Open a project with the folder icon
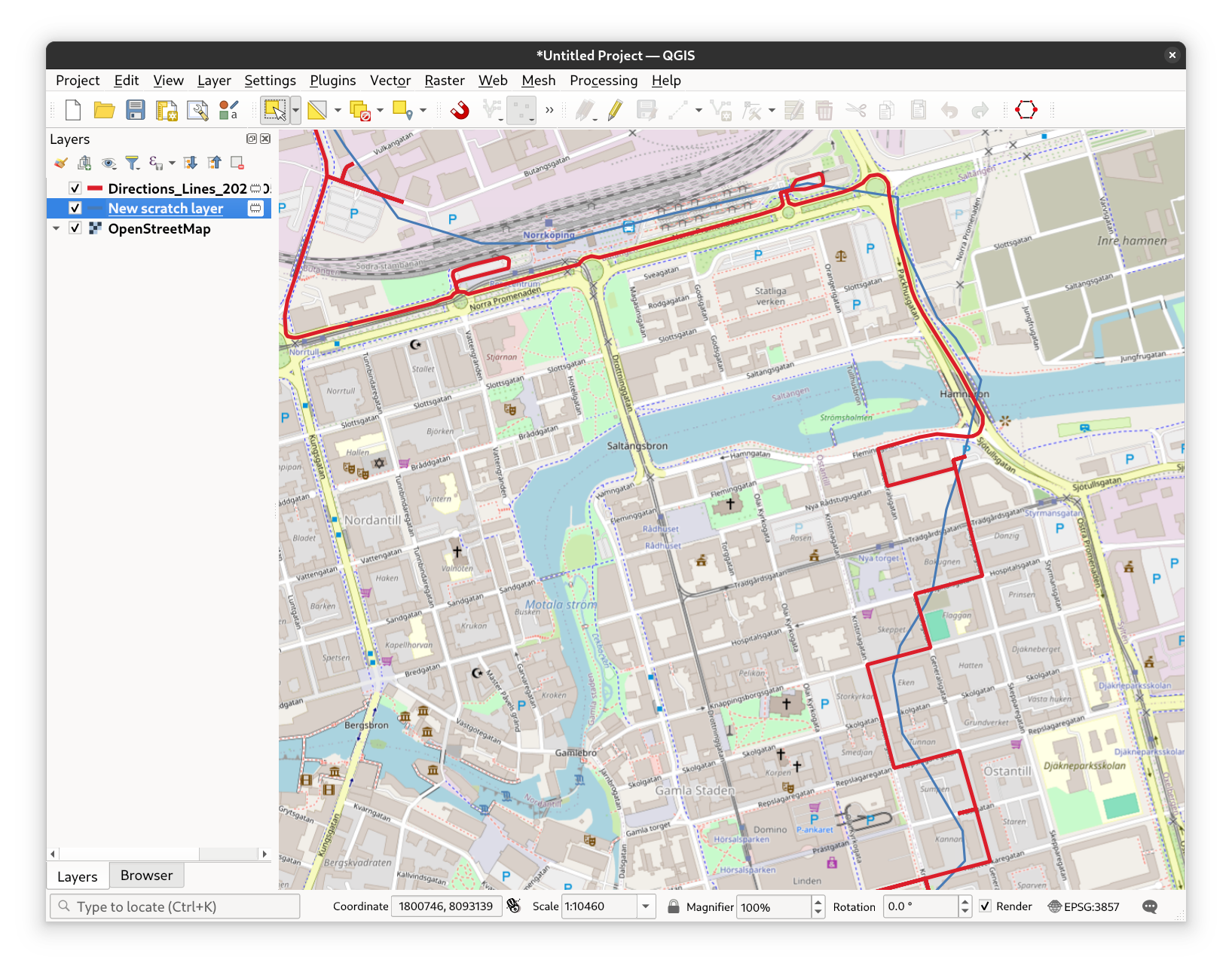Image resolution: width=1232 pixels, height=972 pixels. pyautogui.click(x=104, y=111)
